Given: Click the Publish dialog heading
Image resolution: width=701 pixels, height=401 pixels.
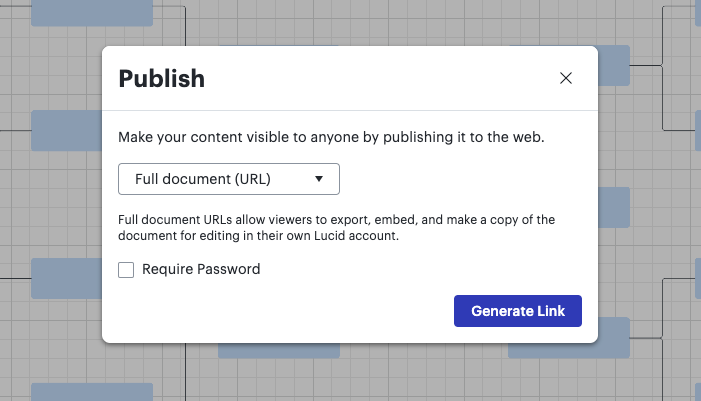Looking at the screenshot, I should [x=162, y=79].
